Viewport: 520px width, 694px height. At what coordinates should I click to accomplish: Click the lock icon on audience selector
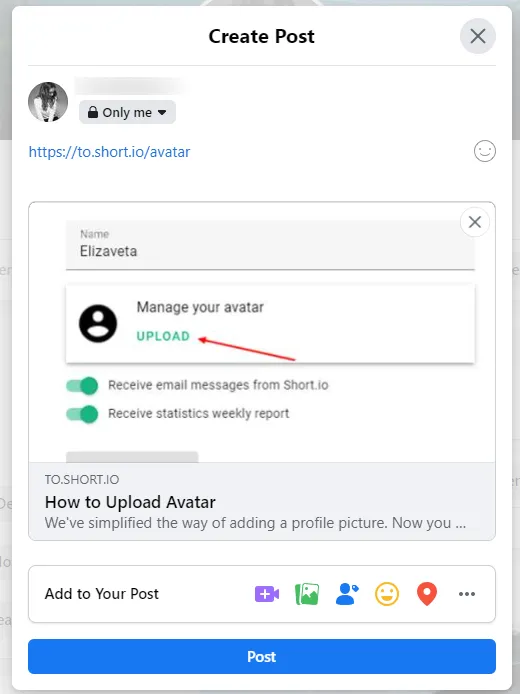click(x=92, y=112)
